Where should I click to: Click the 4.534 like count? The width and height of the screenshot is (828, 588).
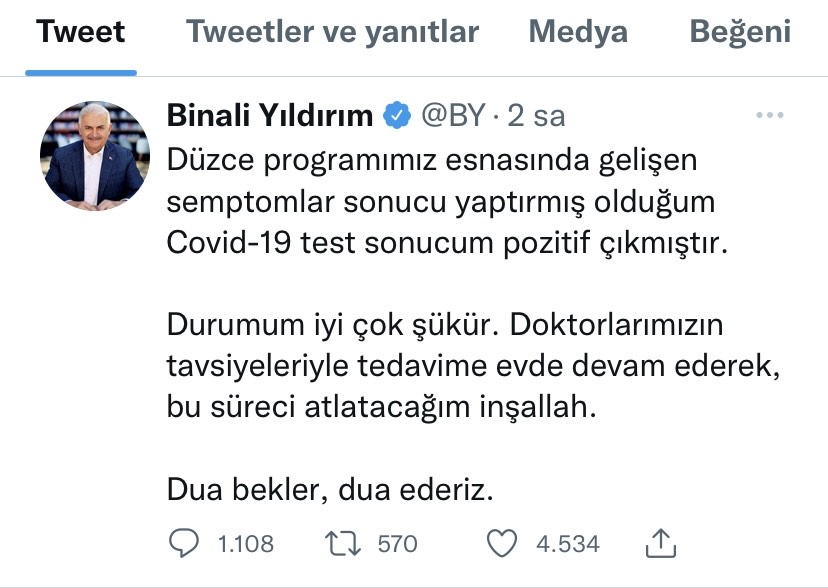point(568,544)
